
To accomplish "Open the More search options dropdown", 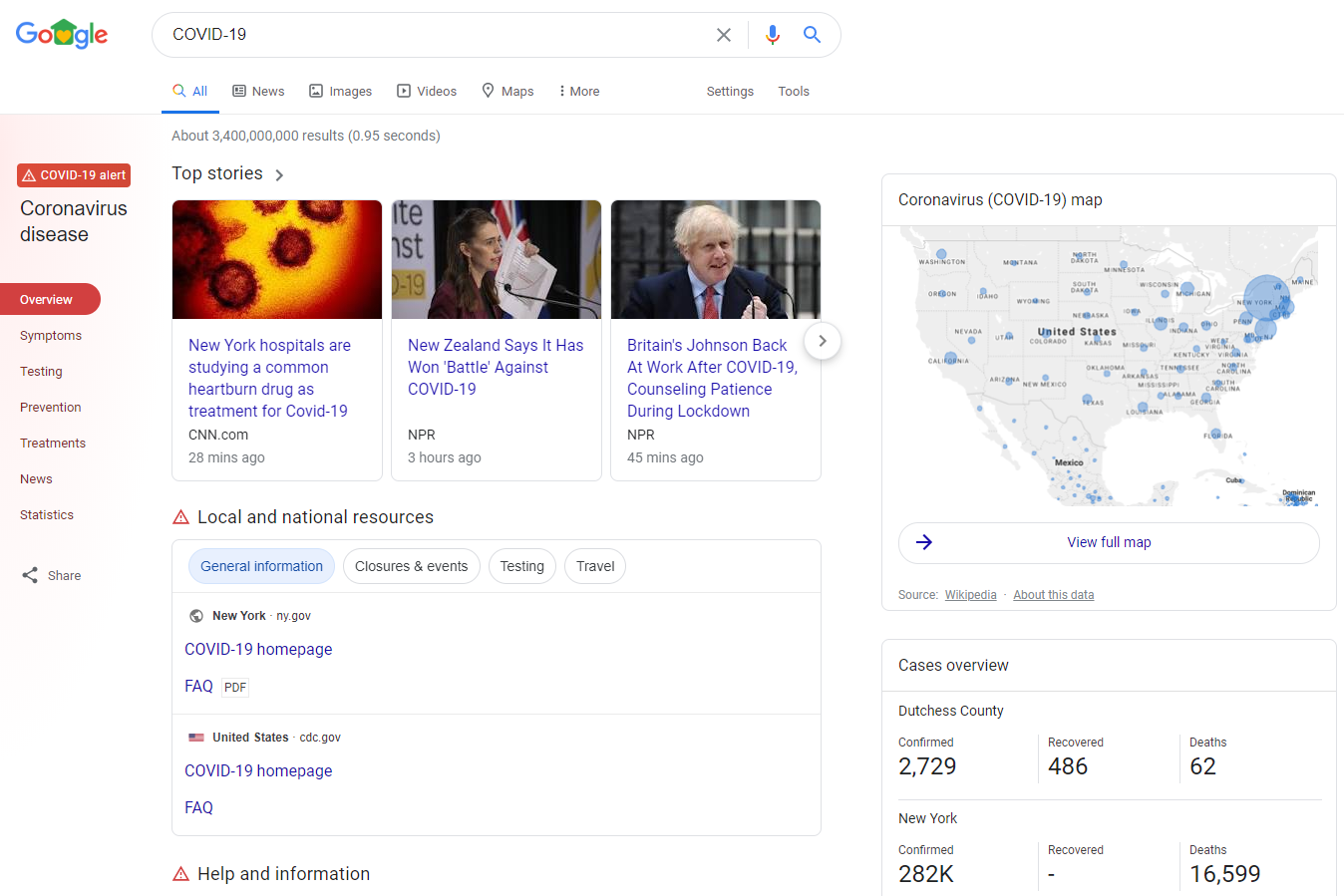I will point(579,91).
